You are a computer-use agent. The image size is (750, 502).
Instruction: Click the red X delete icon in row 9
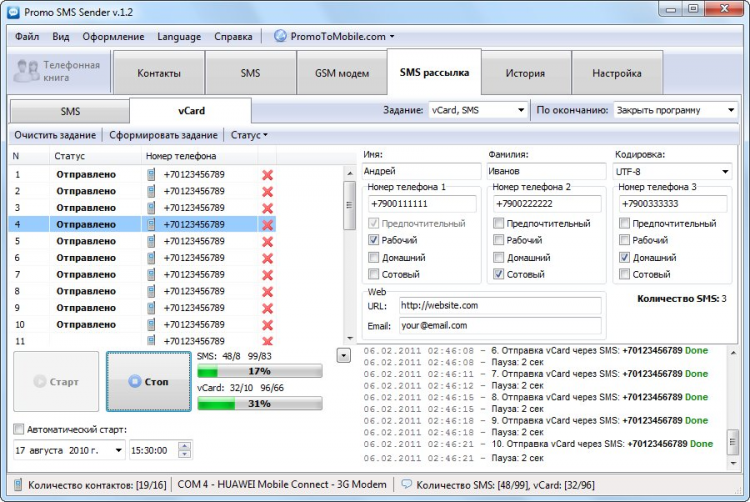[x=267, y=309]
